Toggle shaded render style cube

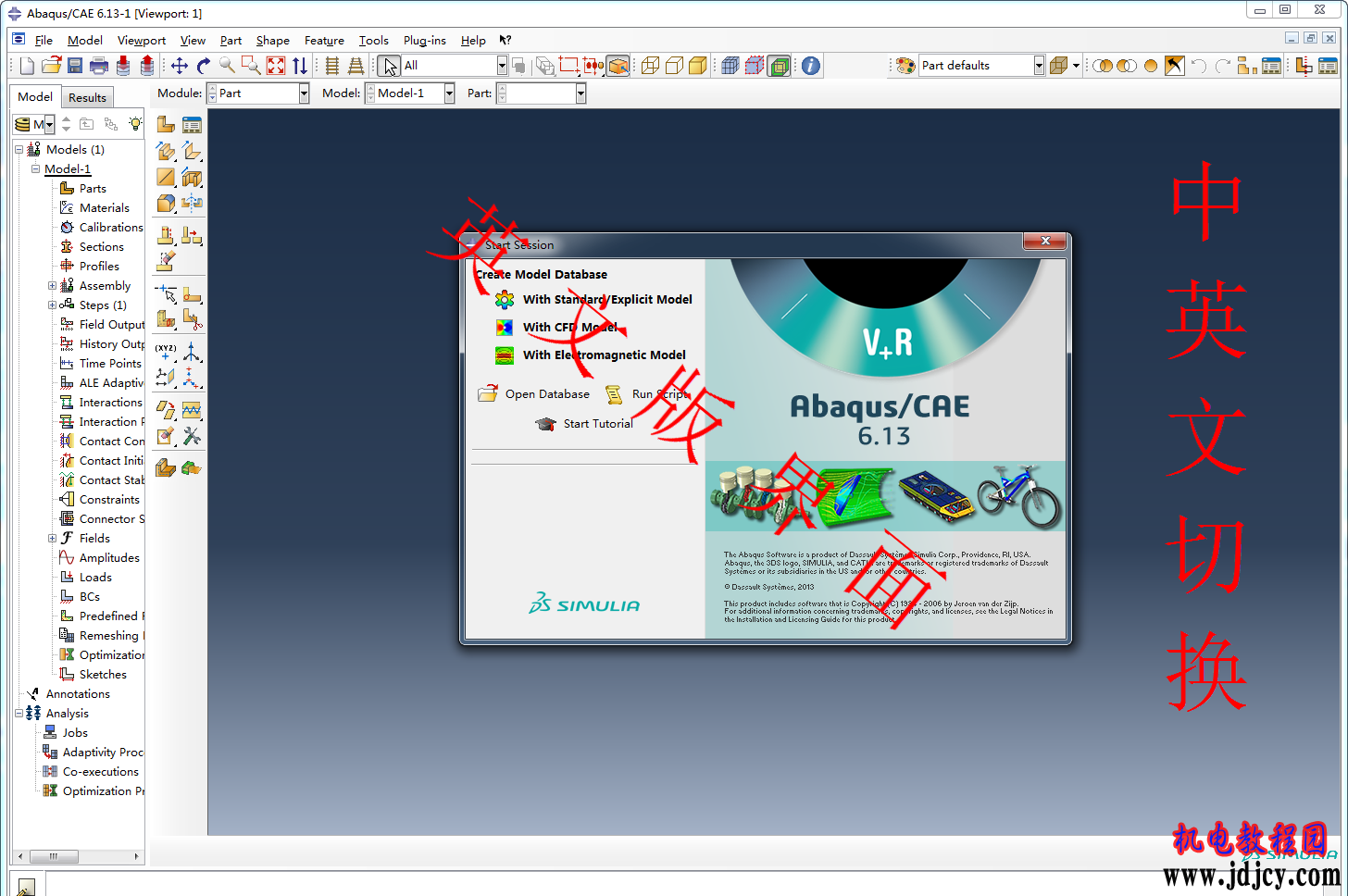(698, 66)
